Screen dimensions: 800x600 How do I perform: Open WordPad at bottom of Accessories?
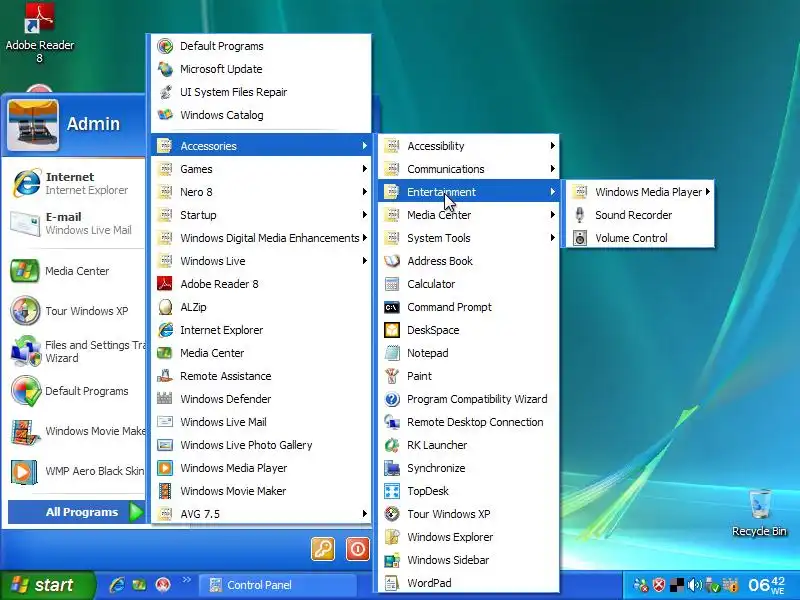click(x=468, y=583)
